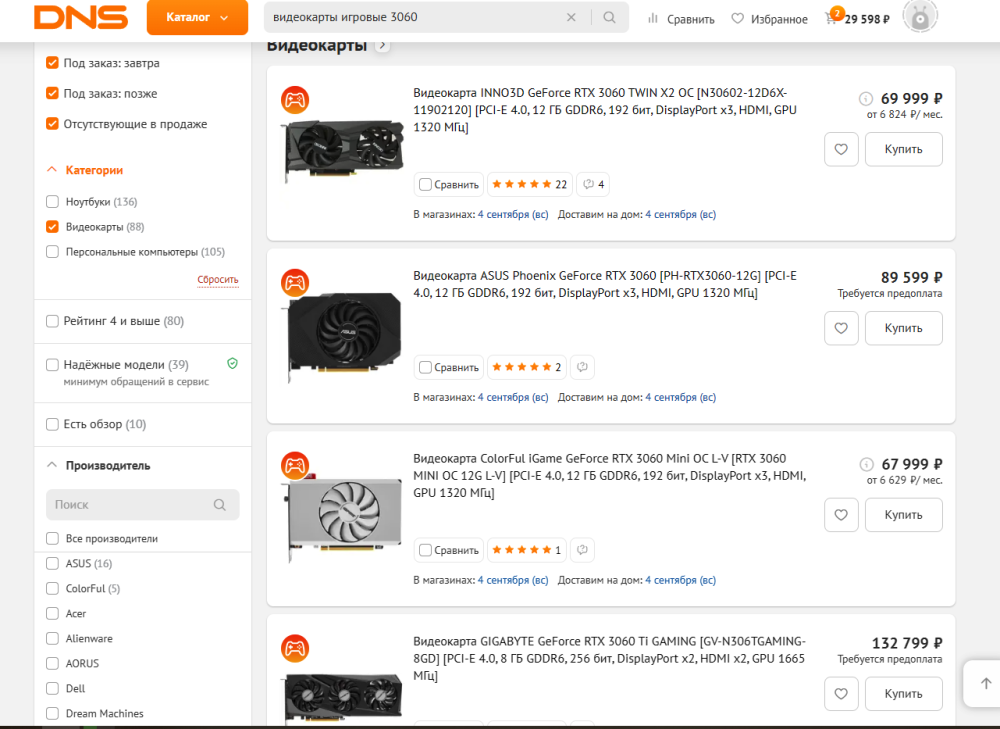Open Избранное in the header
Screen dimensions: 1000x729
pos(769,18)
